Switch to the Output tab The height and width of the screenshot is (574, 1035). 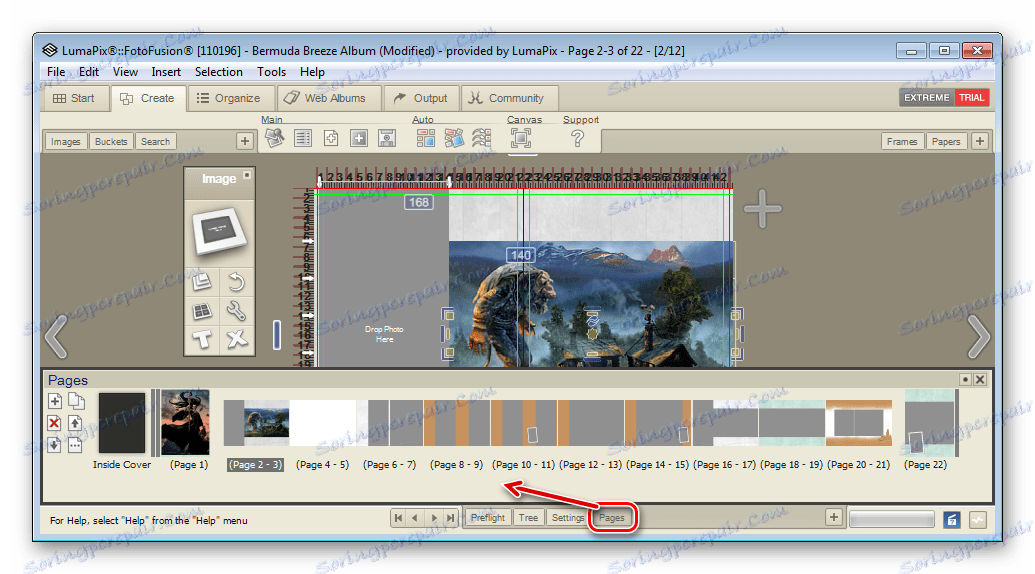(420, 98)
